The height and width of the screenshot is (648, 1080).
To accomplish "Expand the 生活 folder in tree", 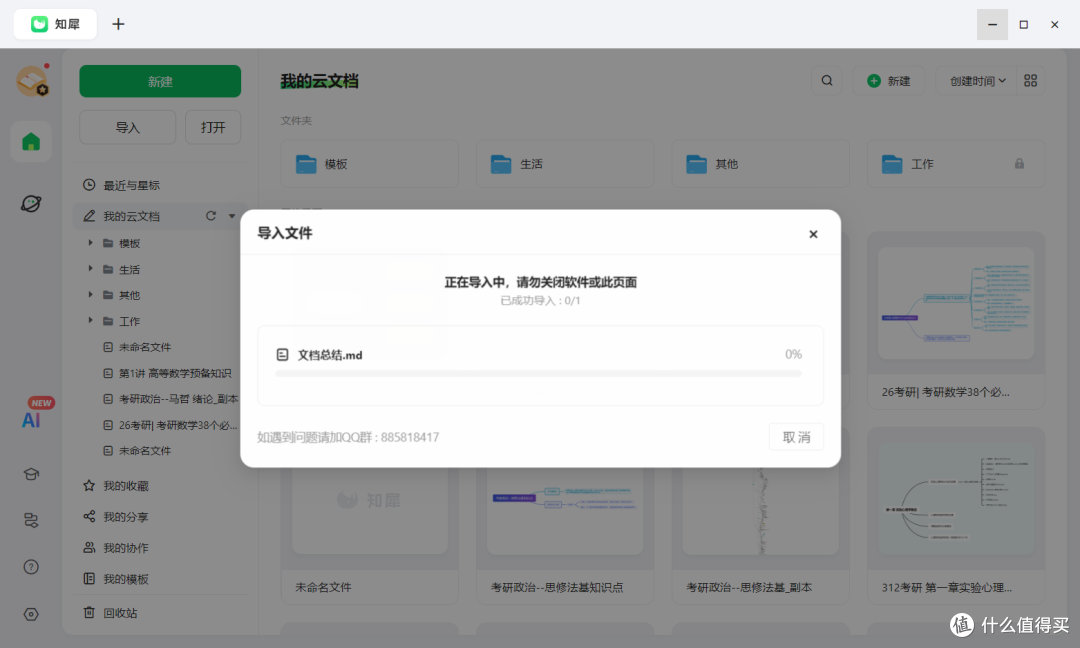I will [90, 269].
